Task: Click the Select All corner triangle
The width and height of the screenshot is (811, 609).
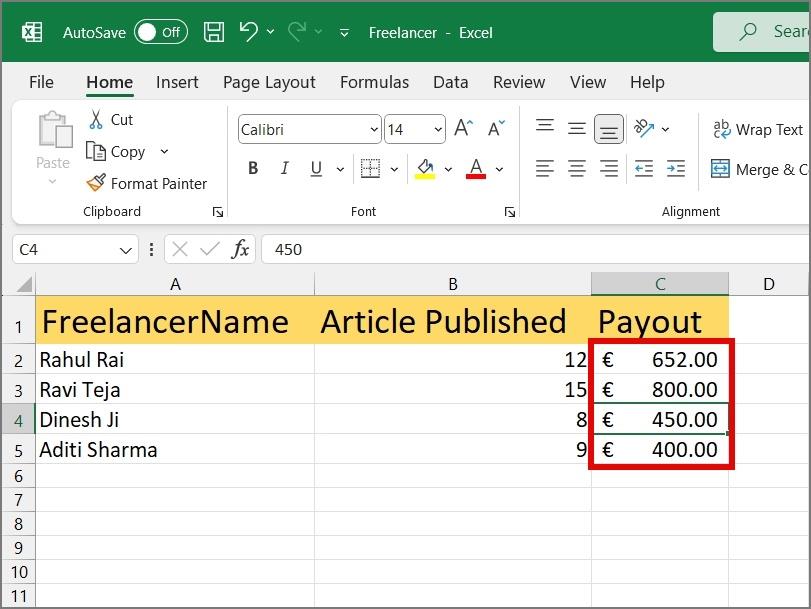Action: point(23,284)
